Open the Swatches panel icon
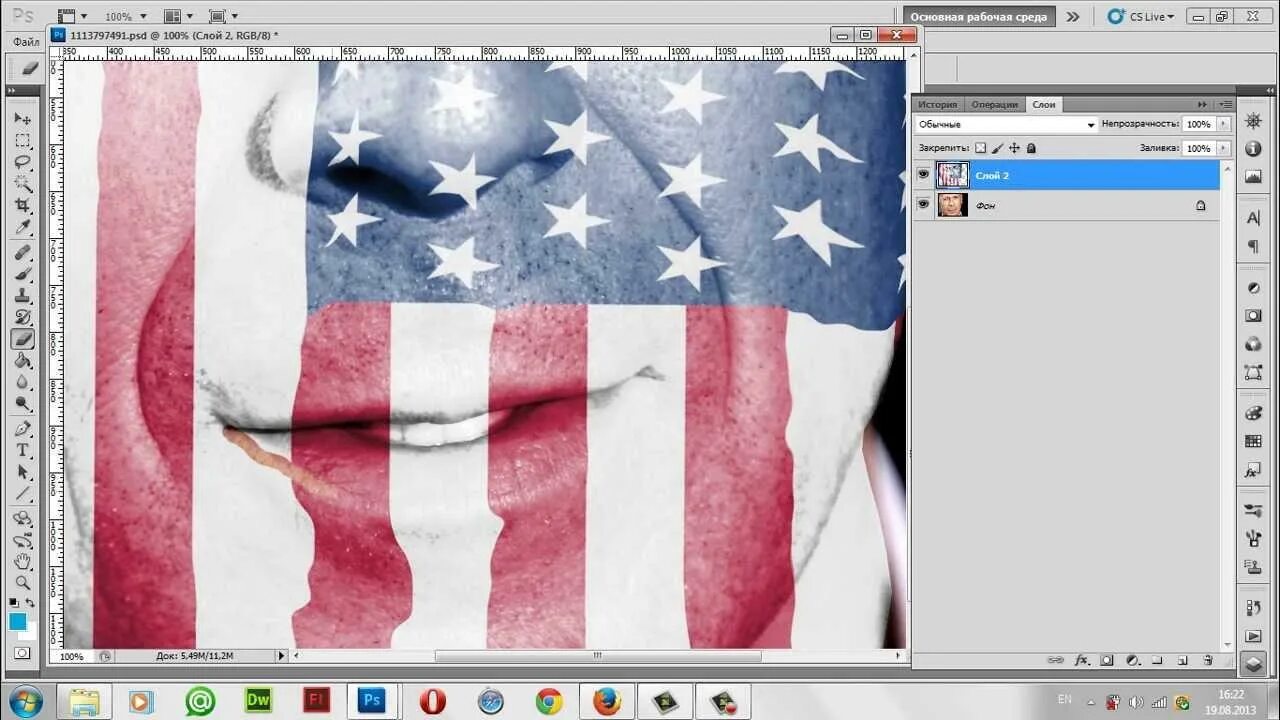Image resolution: width=1280 pixels, height=720 pixels. [1253, 441]
